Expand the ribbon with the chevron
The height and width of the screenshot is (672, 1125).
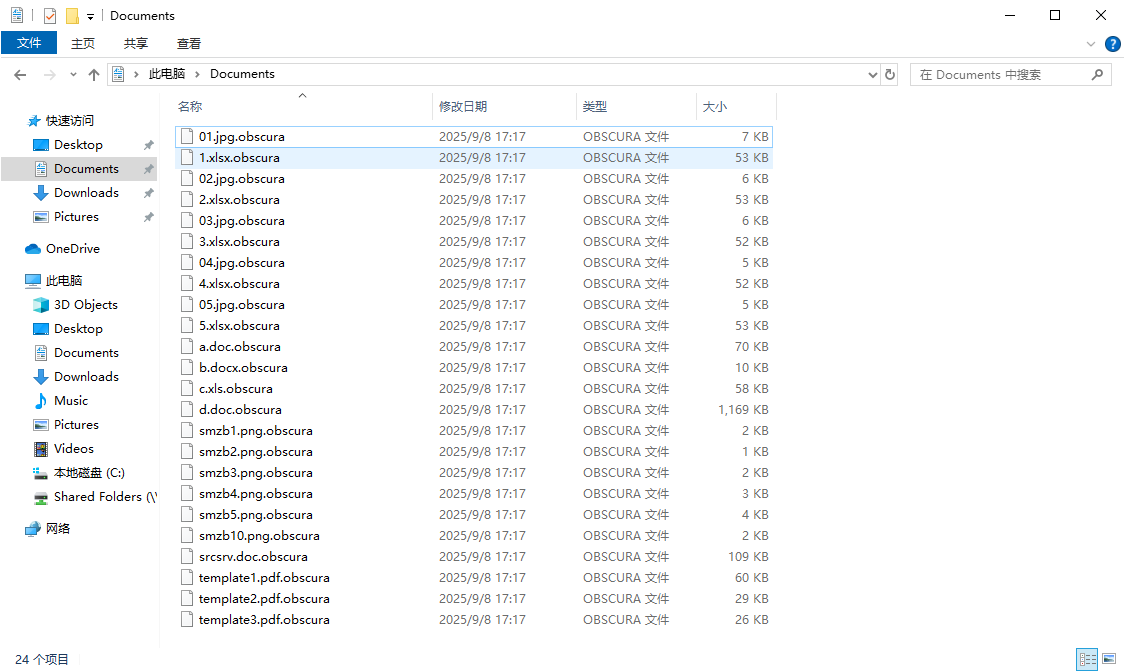coord(1091,44)
